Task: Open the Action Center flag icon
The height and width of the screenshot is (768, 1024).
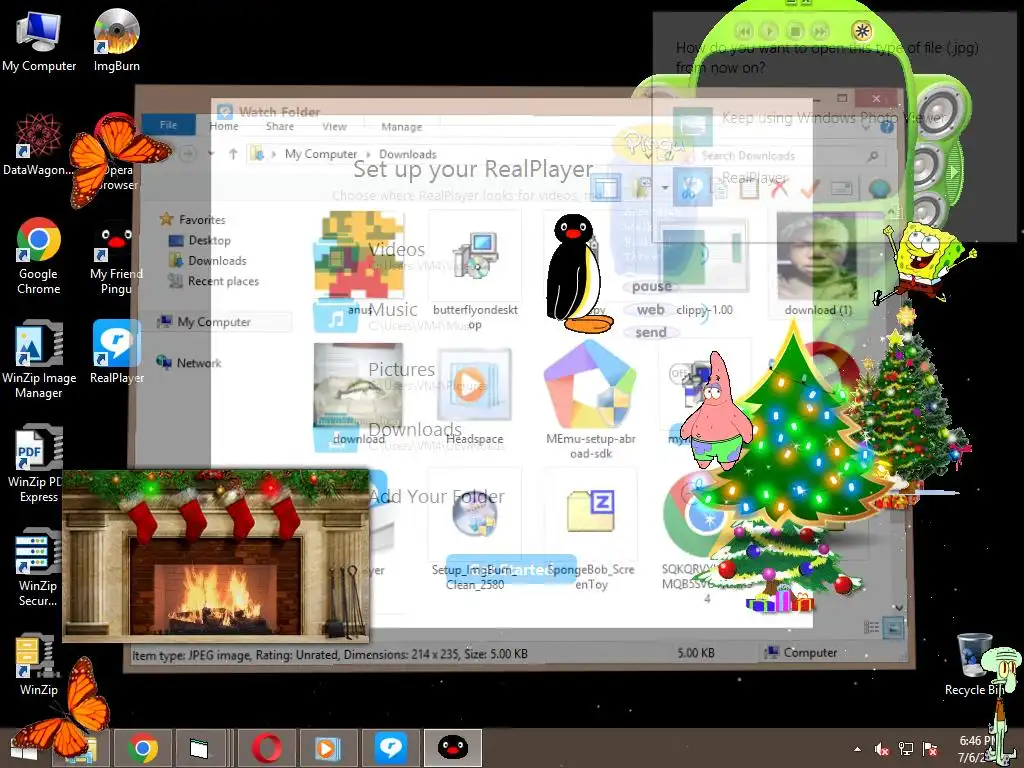Action: click(930, 749)
